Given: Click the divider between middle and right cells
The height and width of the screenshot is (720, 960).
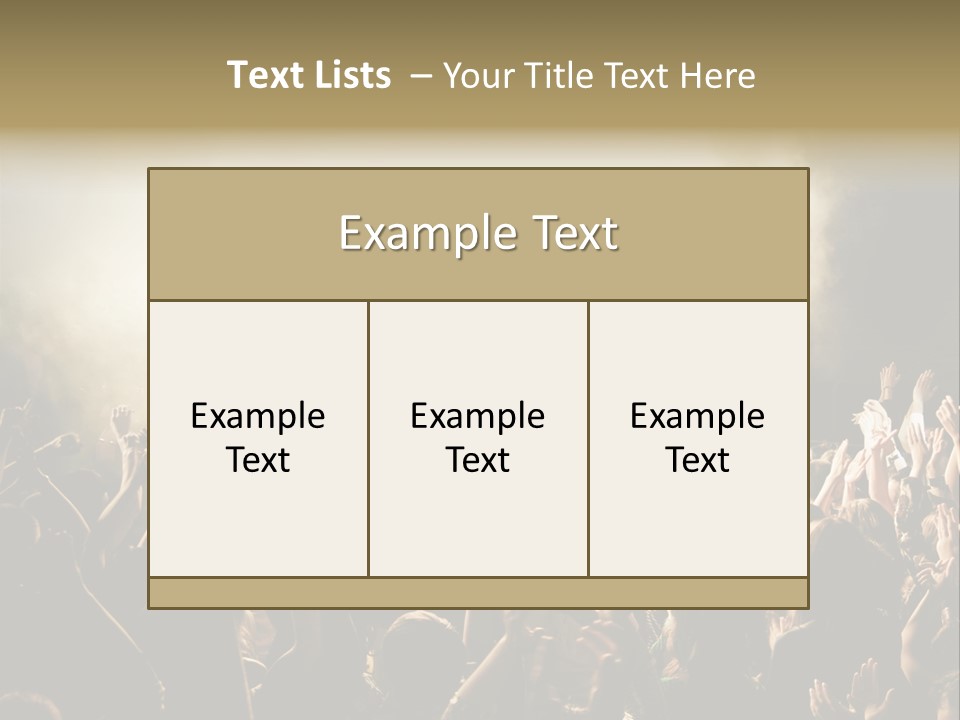Looking at the screenshot, I should pyautogui.click(x=588, y=438).
